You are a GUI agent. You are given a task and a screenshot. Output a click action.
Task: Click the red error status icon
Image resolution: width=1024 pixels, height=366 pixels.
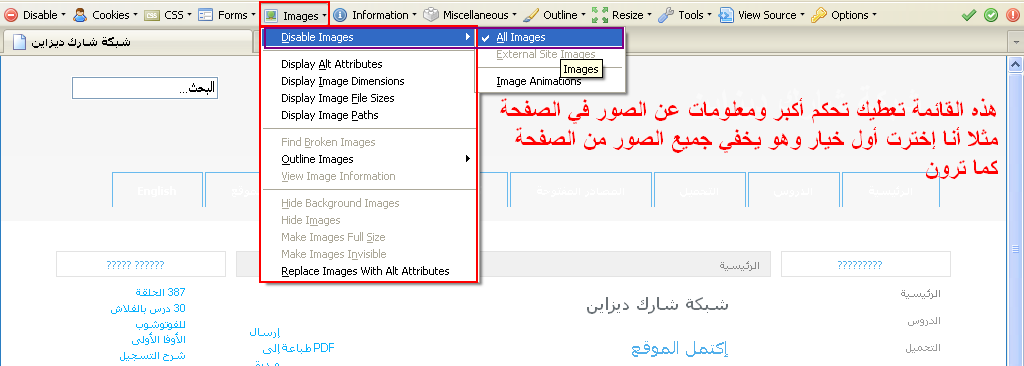click(1013, 15)
